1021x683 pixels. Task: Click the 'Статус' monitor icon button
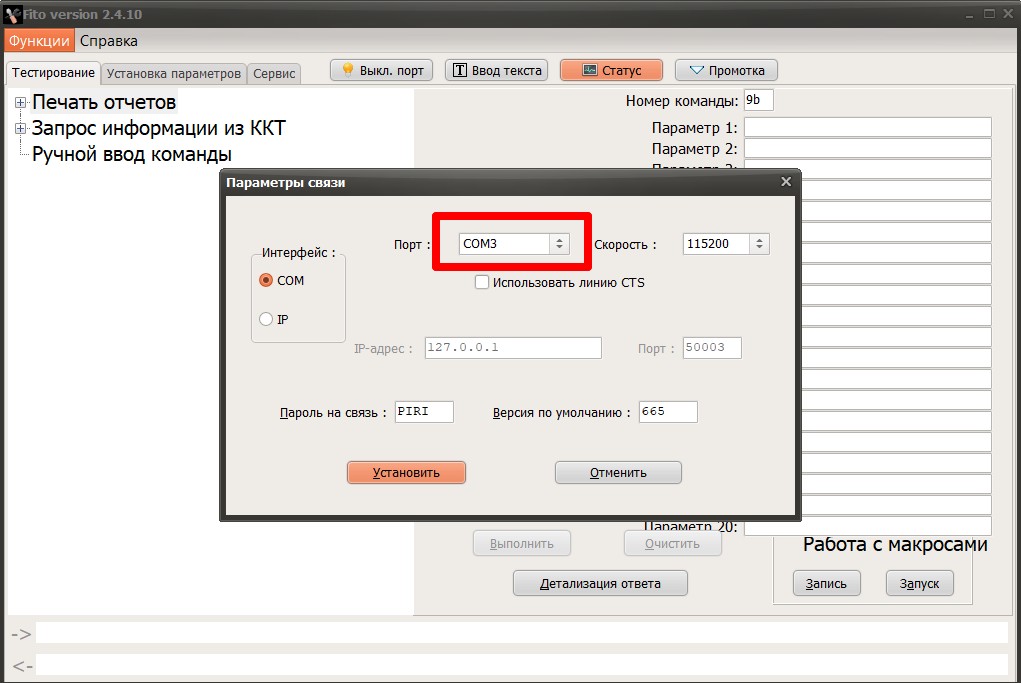(x=611, y=70)
